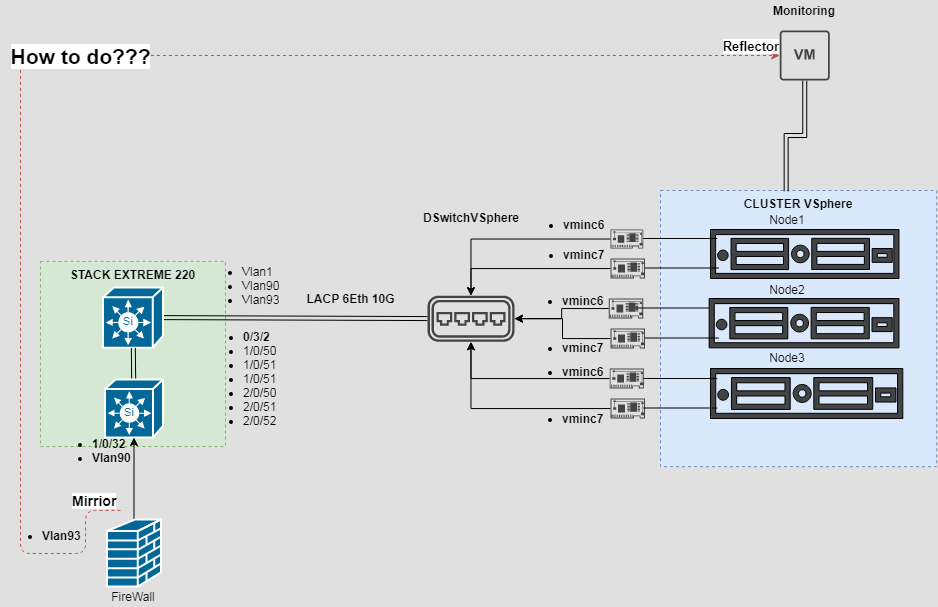The width and height of the screenshot is (938, 607).
Task: Click the Node3 server icon
Action: (806, 394)
